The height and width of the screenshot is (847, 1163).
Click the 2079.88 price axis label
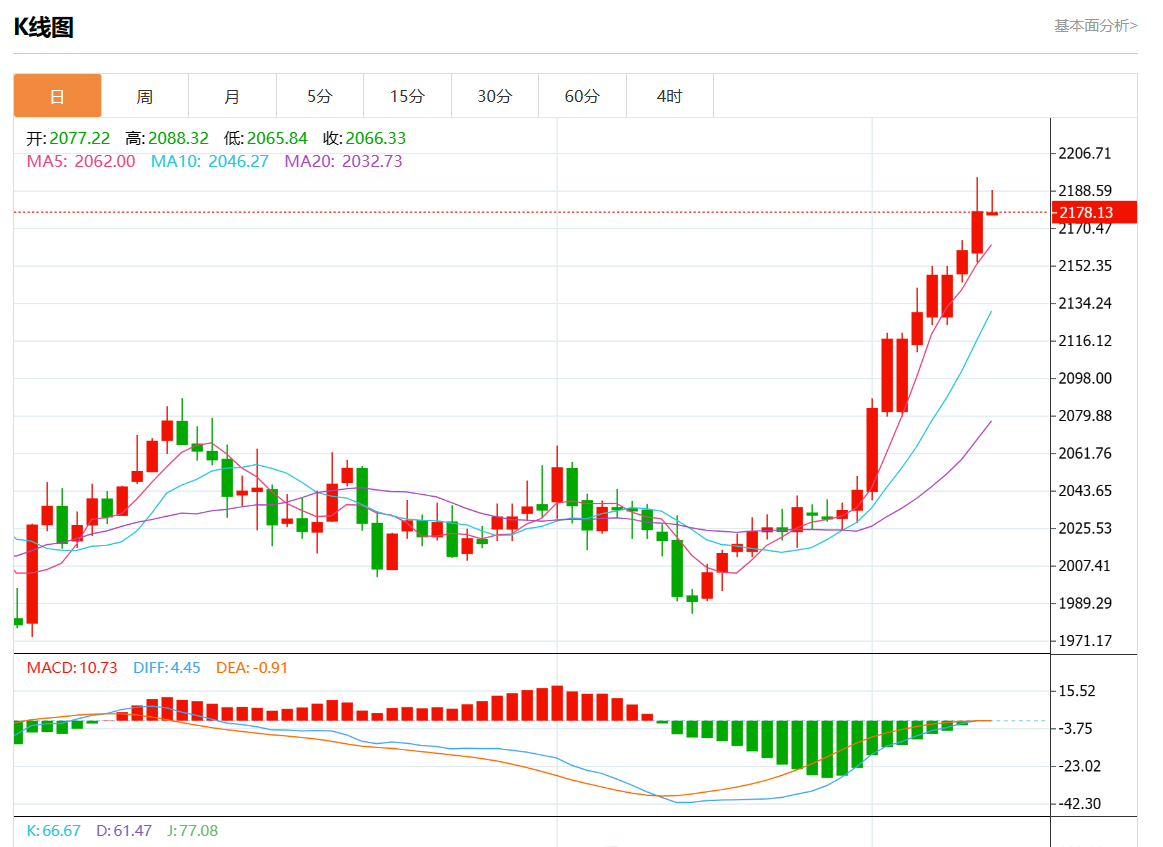tap(1085, 416)
